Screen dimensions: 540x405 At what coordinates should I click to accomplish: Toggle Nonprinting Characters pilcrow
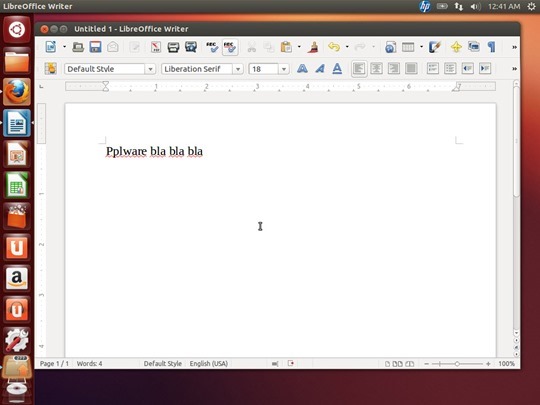491,47
